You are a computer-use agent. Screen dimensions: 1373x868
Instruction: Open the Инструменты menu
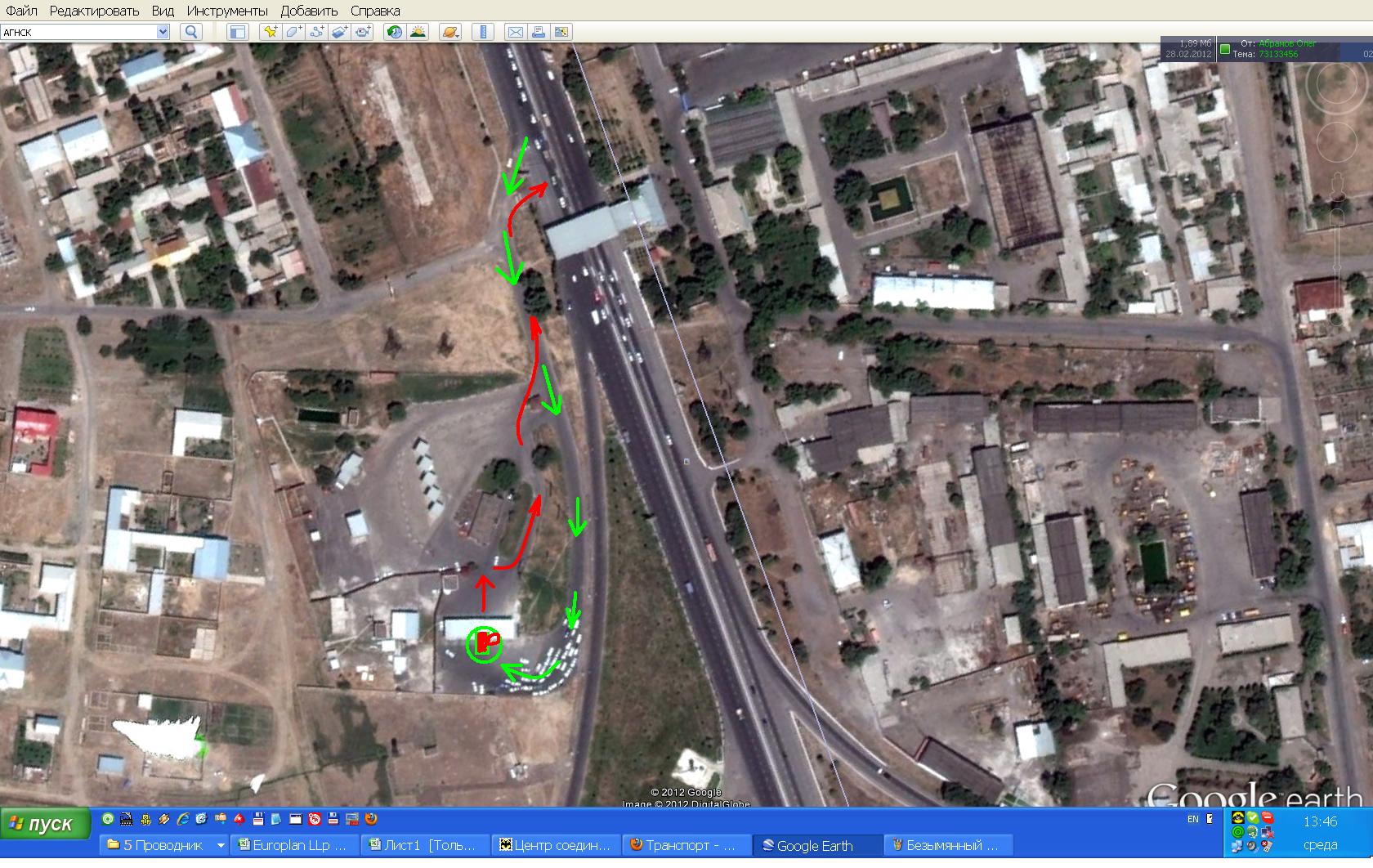[226, 11]
